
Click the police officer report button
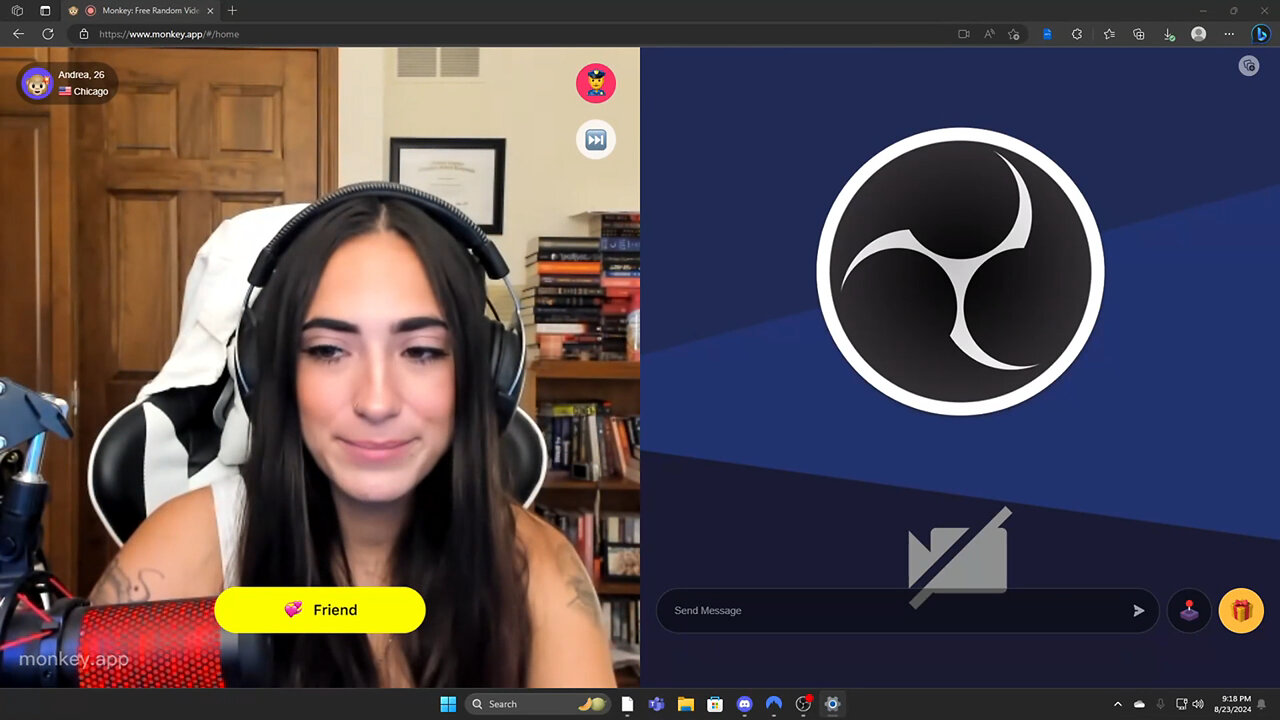pos(596,83)
